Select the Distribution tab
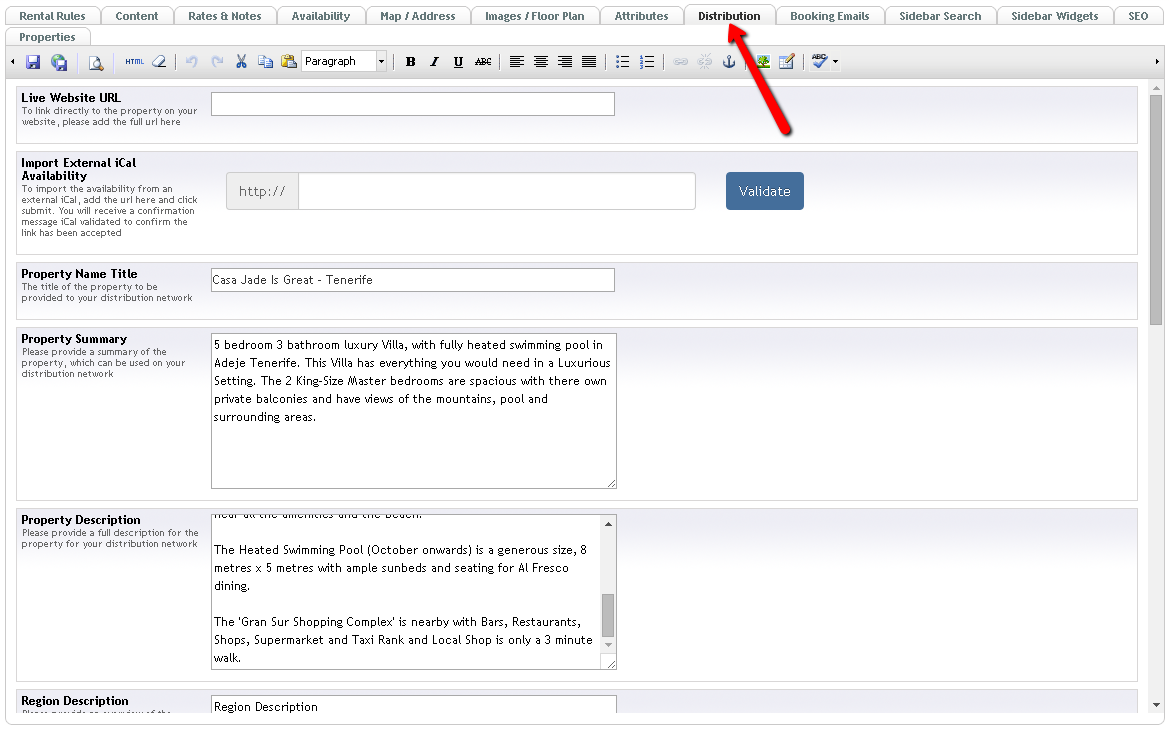Image resolution: width=1169 pixels, height=729 pixels. click(729, 16)
